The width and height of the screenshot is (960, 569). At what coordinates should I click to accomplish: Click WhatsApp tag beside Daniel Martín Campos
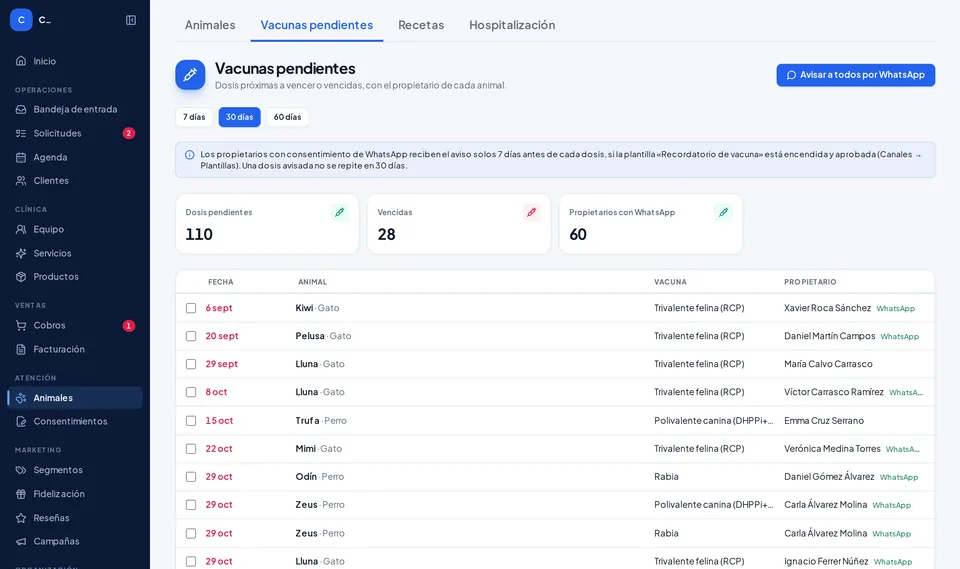[899, 337]
